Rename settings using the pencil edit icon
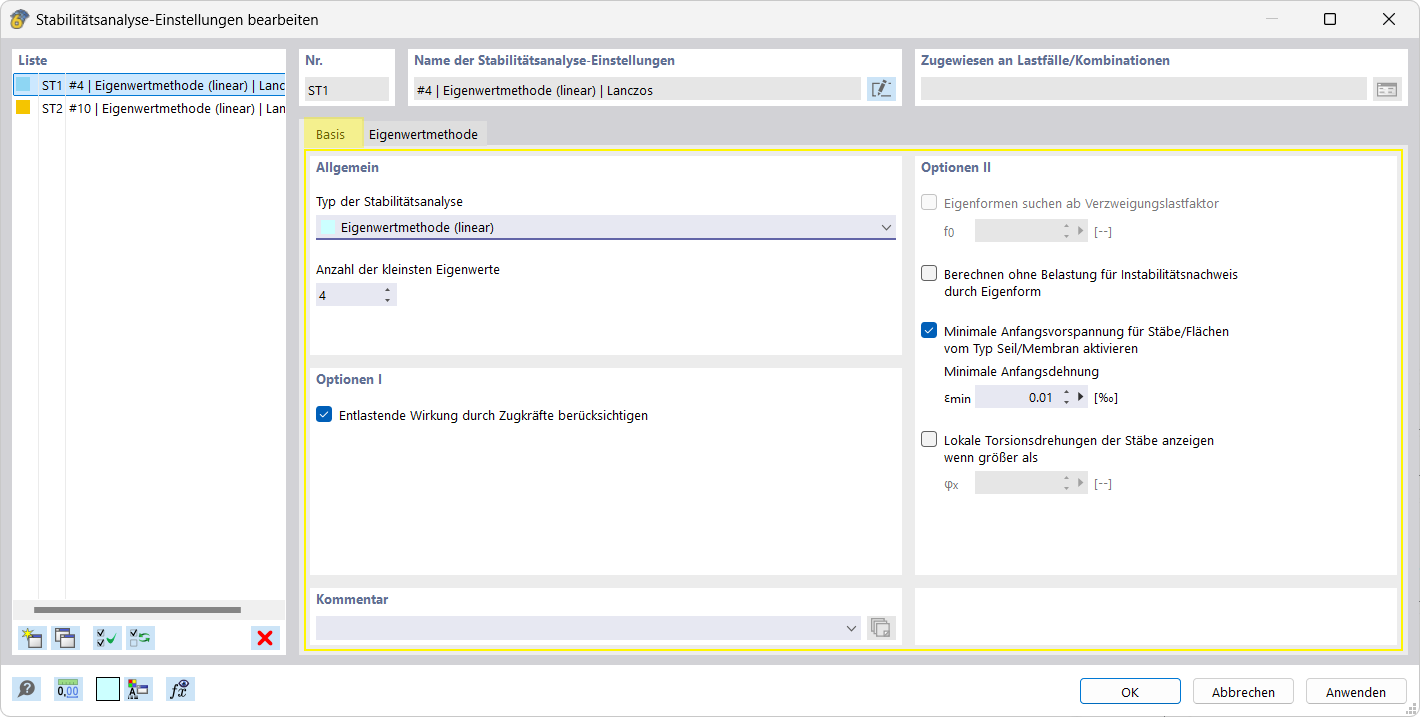The height and width of the screenshot is (717, 1420). pyautogui.click(x=881, y=88)
